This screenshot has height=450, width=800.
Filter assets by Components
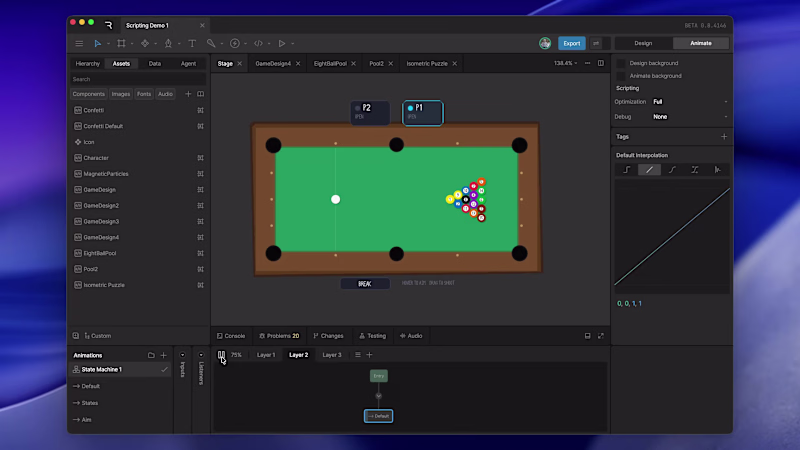[88, 94]
